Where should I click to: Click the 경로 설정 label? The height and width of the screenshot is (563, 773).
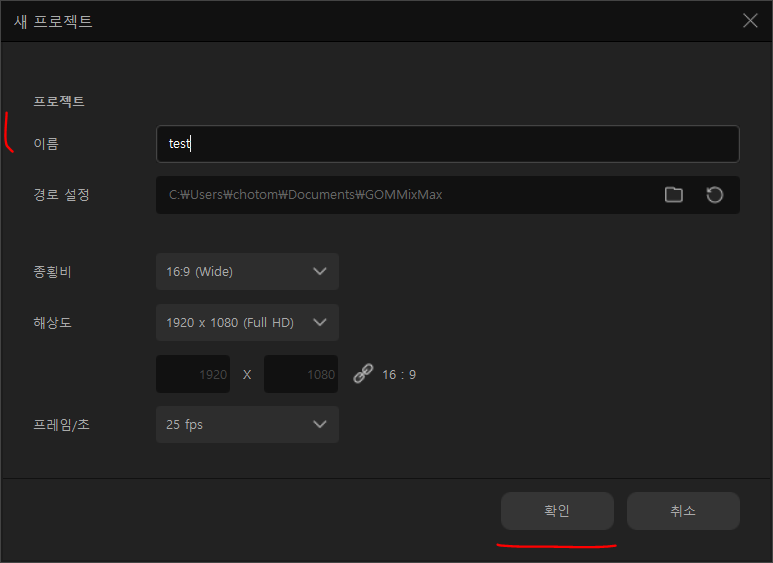click(61, 195)
